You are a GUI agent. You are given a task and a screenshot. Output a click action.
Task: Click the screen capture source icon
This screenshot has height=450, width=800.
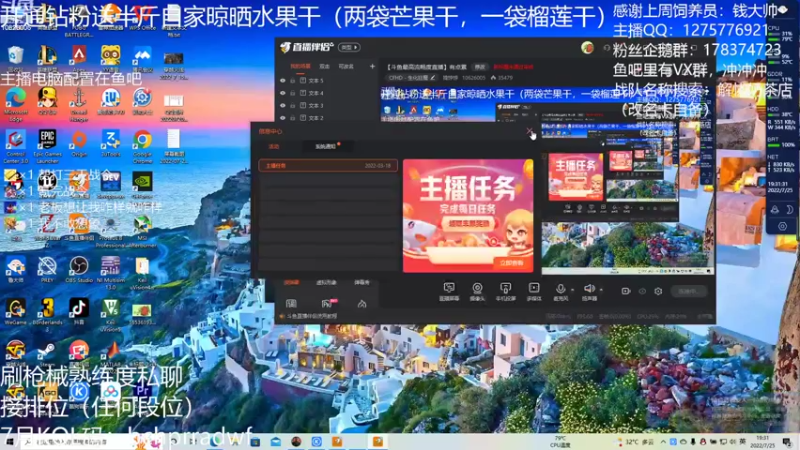pyautogui.click(x=449, y=292)
